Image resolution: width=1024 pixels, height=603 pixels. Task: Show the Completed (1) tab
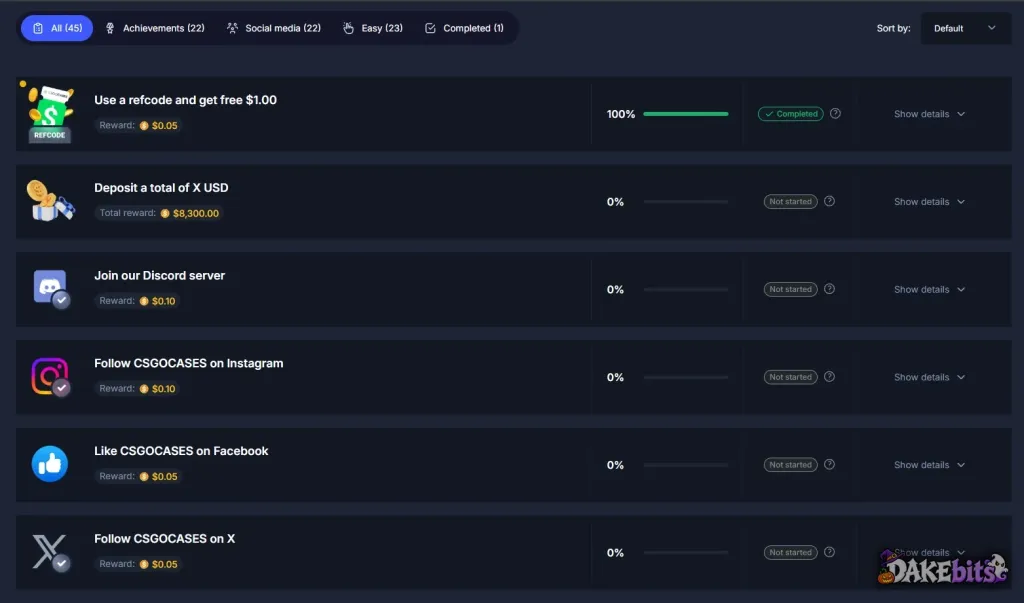pos(464,28)
